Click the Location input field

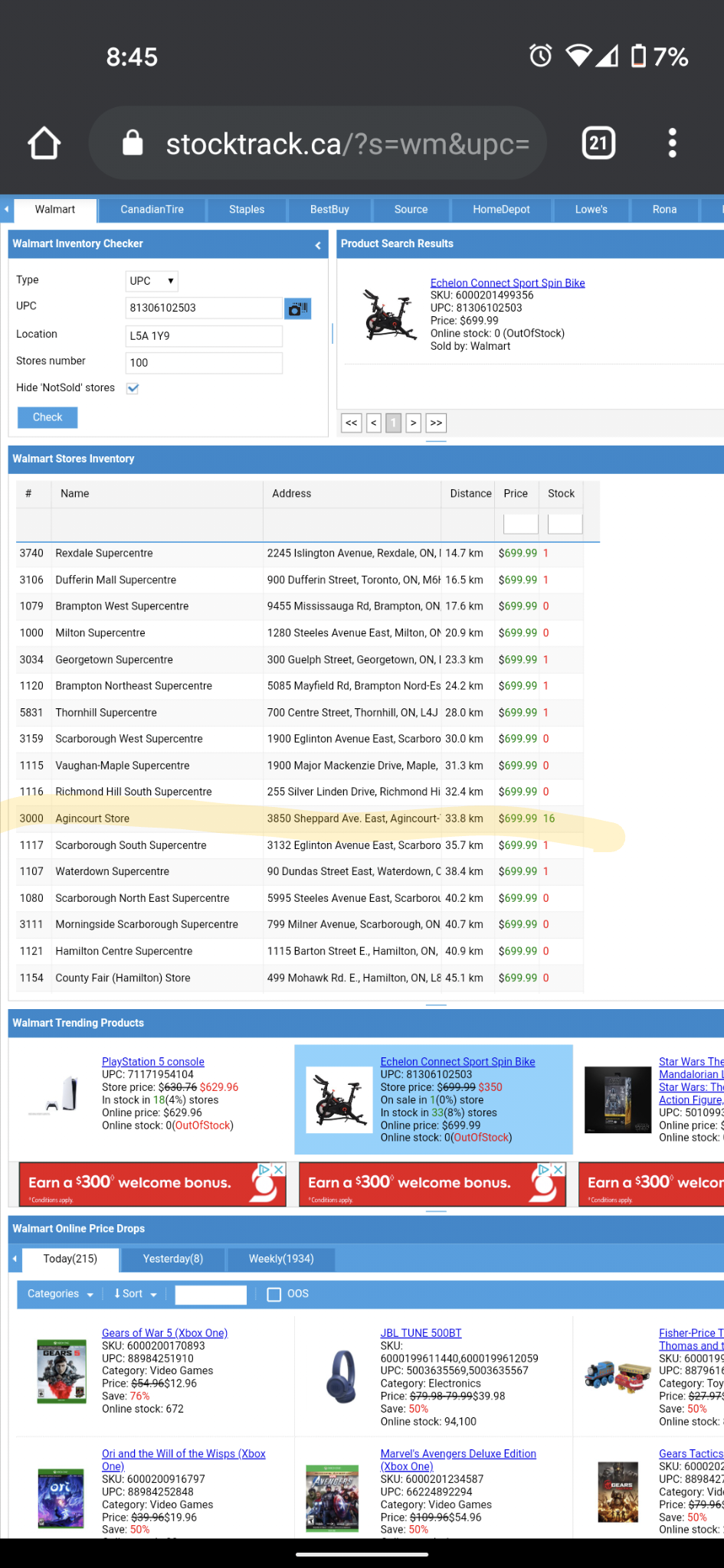tap(204, 336)
